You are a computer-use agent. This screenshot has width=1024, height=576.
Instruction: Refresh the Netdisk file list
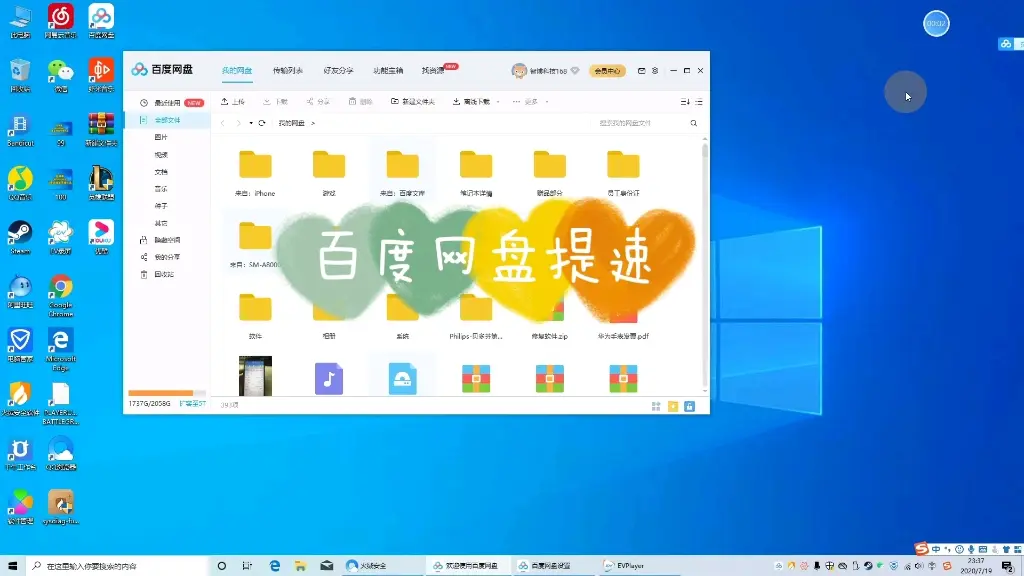pos(262,123)
